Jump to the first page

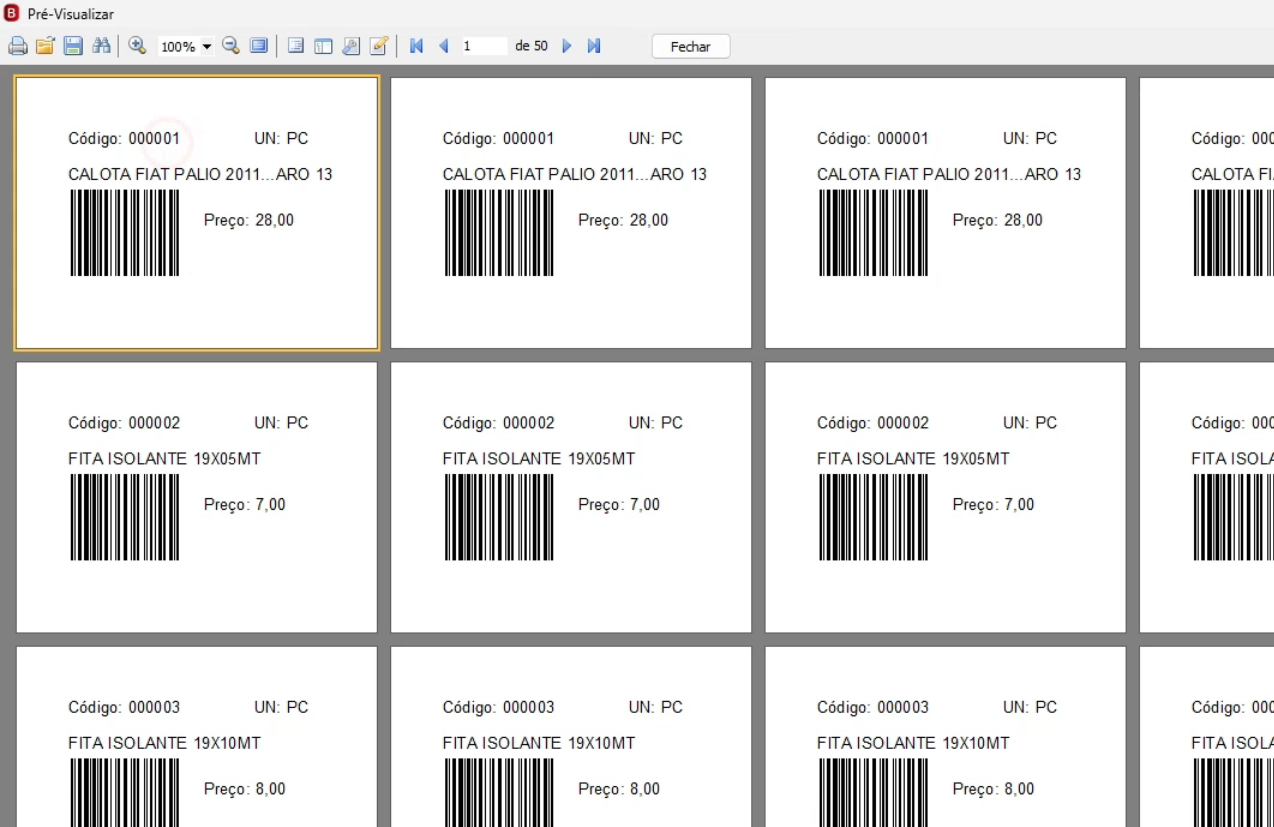click(417, 46)
